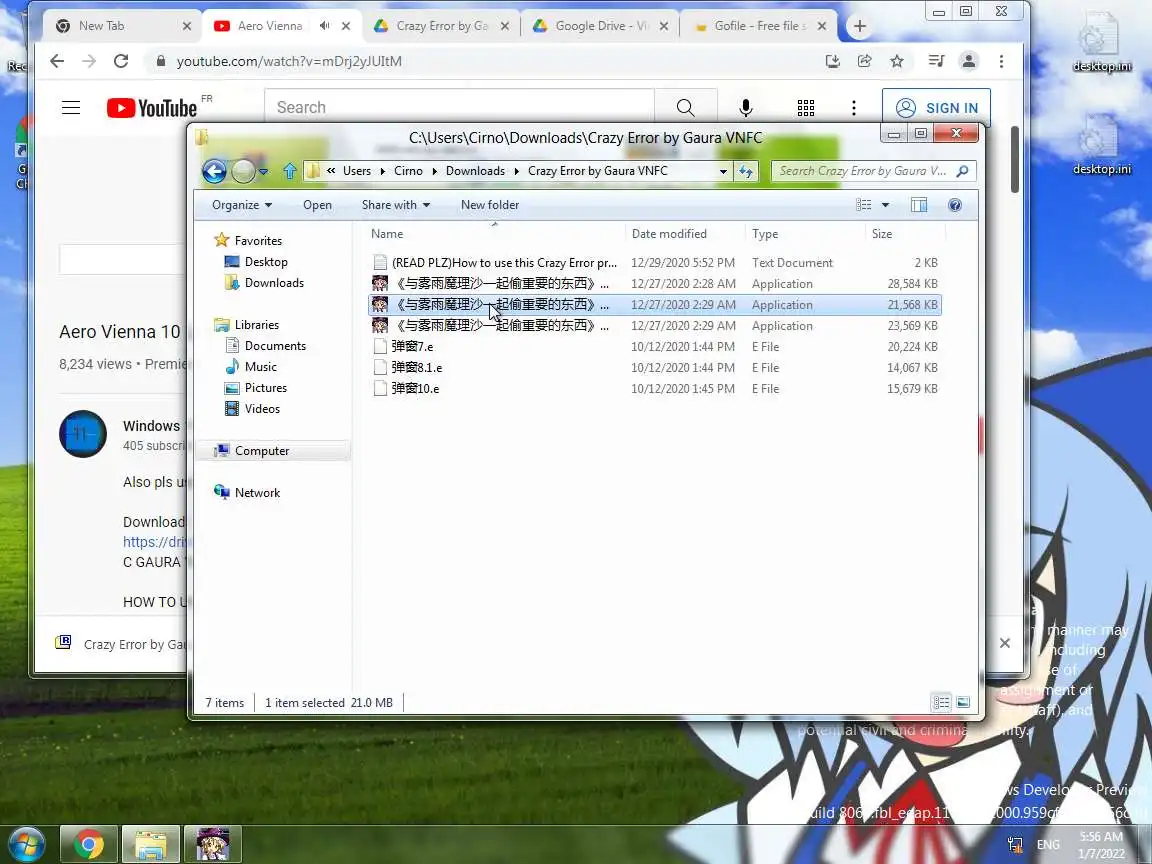The height and width of the screenshot is (864, 1152).
Task: Open Videos library in the sidebar
Action: [253, 408]
